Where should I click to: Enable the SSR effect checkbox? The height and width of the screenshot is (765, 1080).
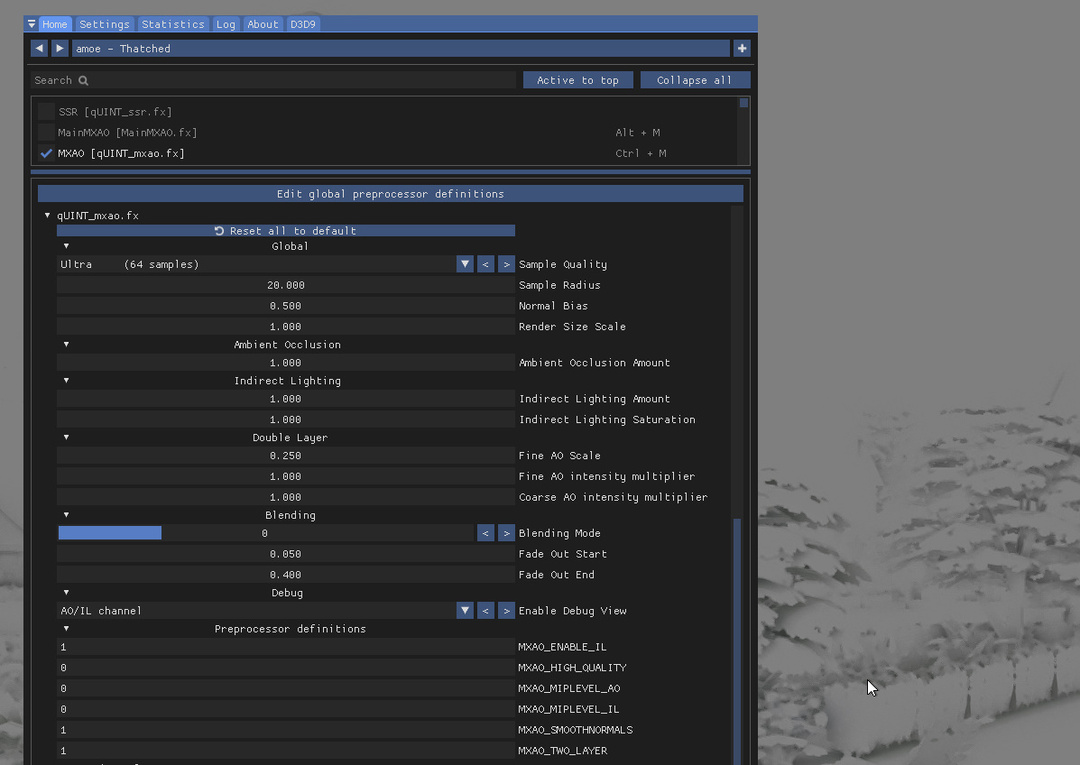pos(46,111)
